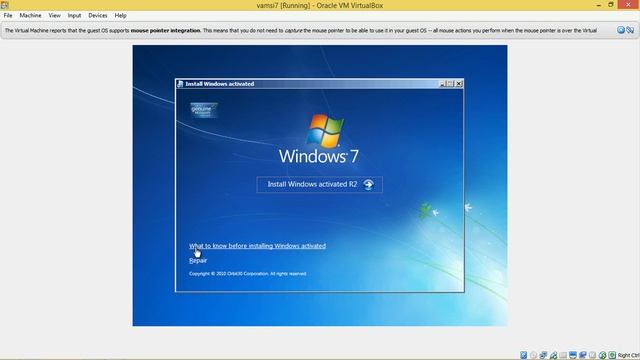Open the File menu
Screen dimensions: 640x360
coord(8,16)
